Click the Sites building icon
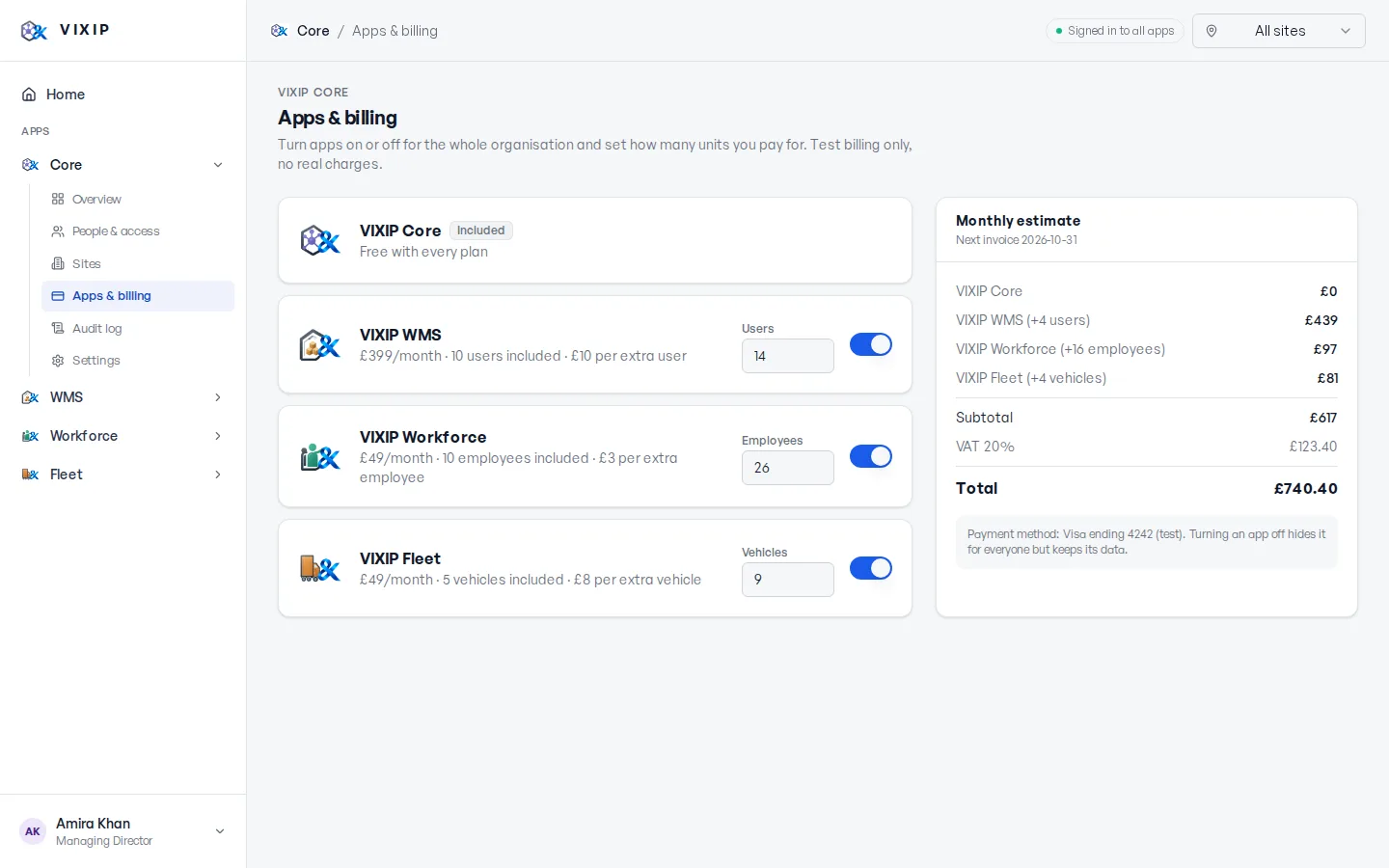Viewport: 1389px width, 868px height. [58, 264]
